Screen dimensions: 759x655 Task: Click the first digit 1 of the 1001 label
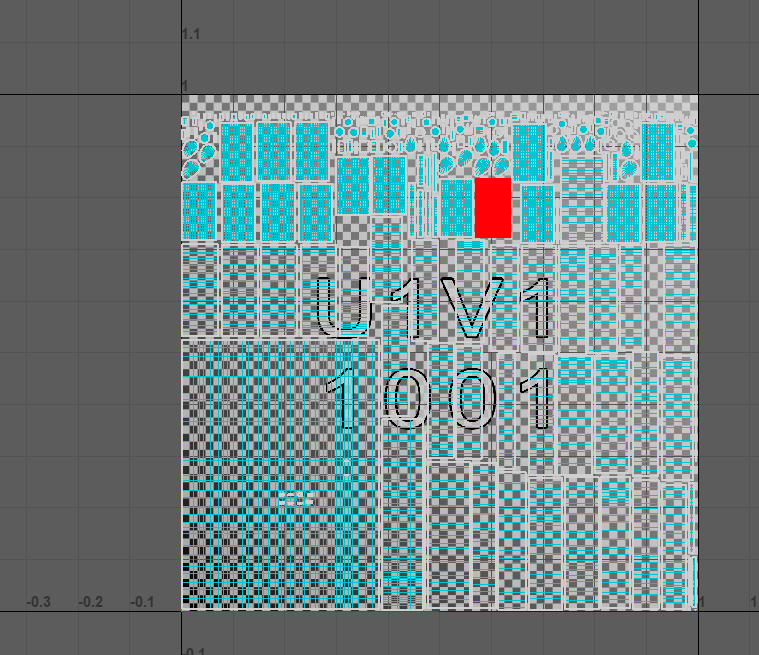click(x=347, y=397)
